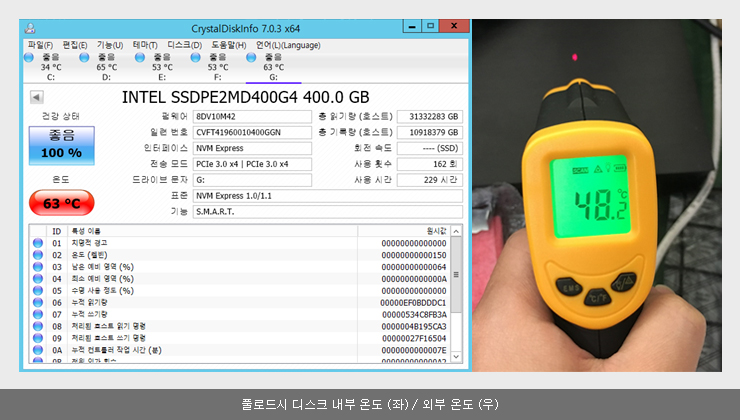Click the blue status orb for drive C:
Viewport: 740px width, 420px height.
tap(29, 58)
